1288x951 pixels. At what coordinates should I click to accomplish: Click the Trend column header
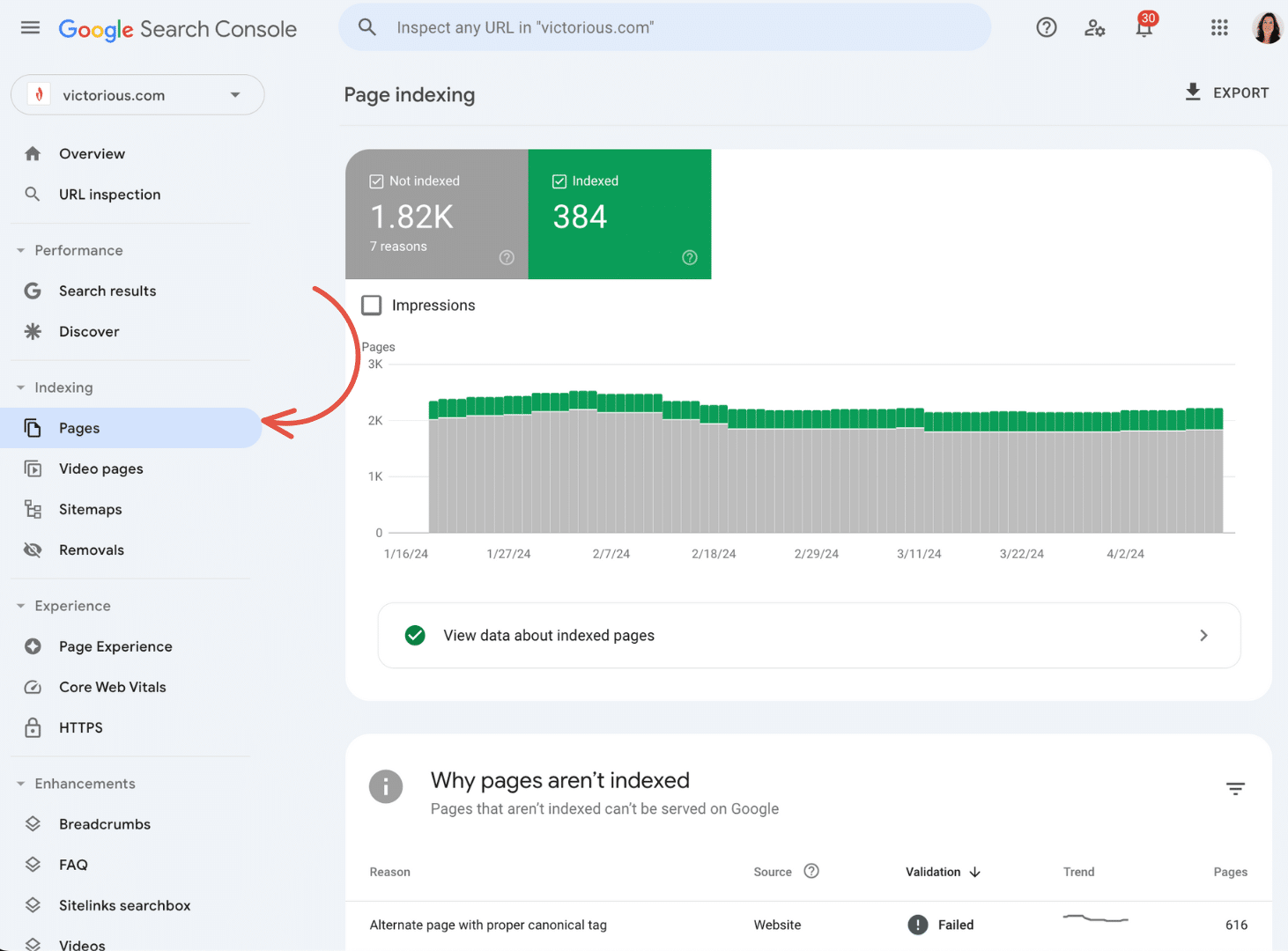click(x=1078, y=872)
